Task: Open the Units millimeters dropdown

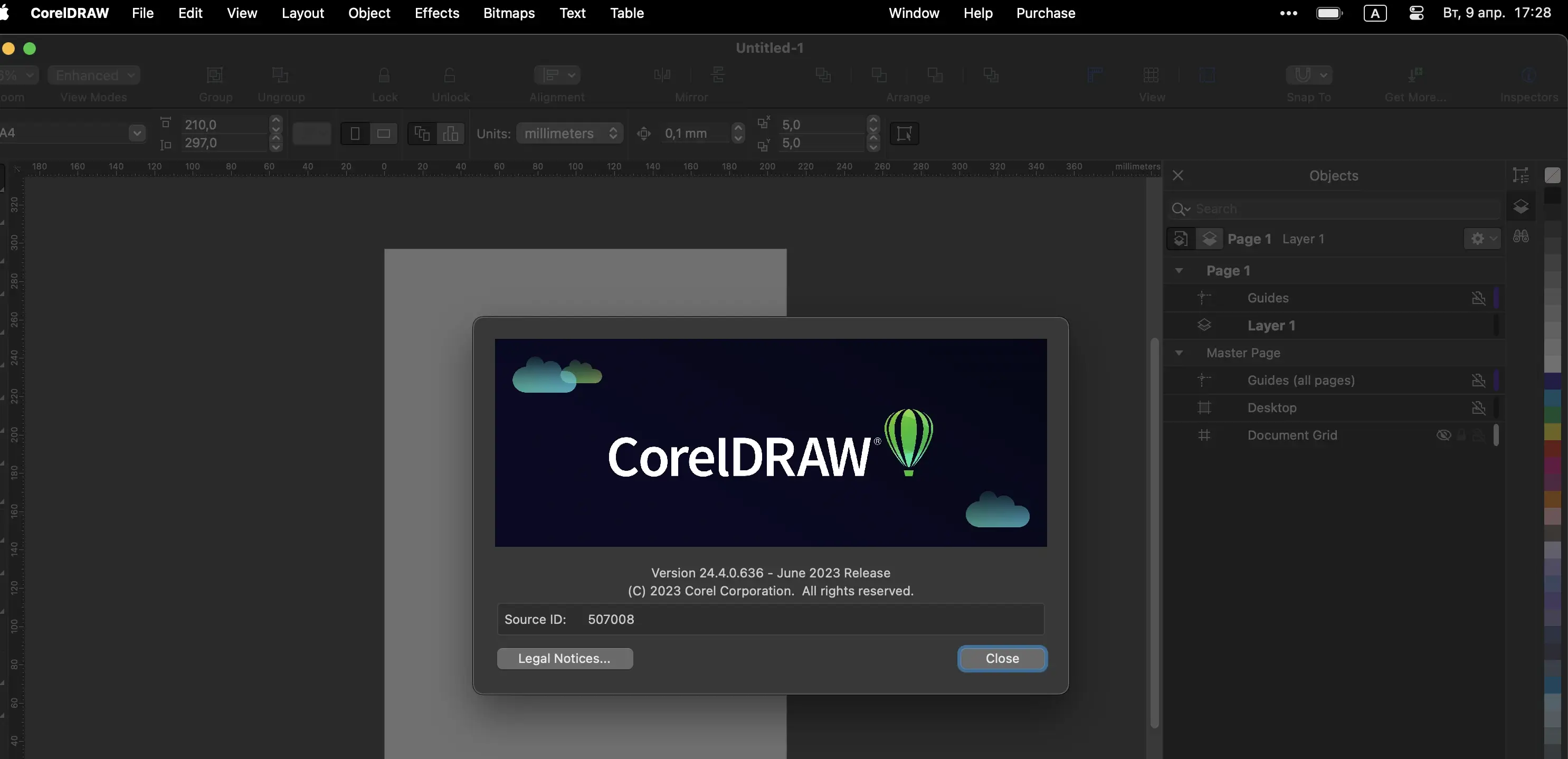Action: point(571,134)
